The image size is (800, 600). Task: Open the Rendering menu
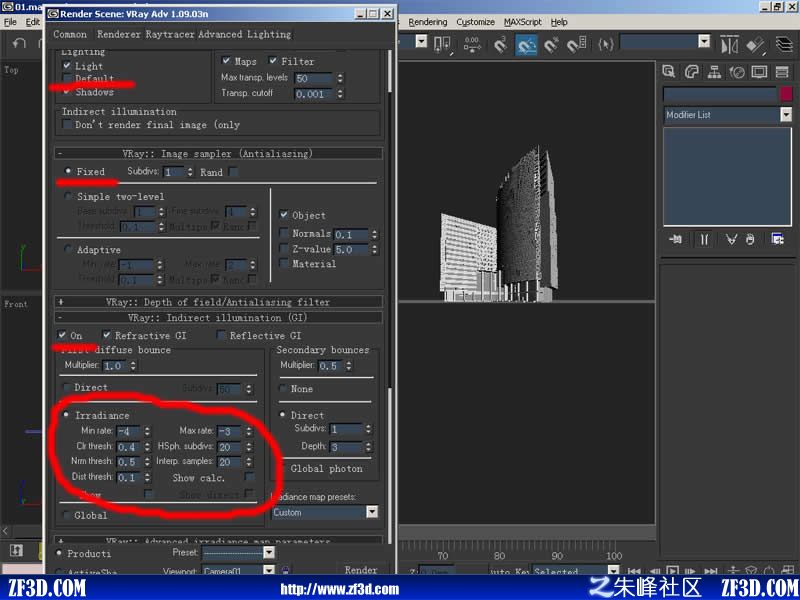428,22
